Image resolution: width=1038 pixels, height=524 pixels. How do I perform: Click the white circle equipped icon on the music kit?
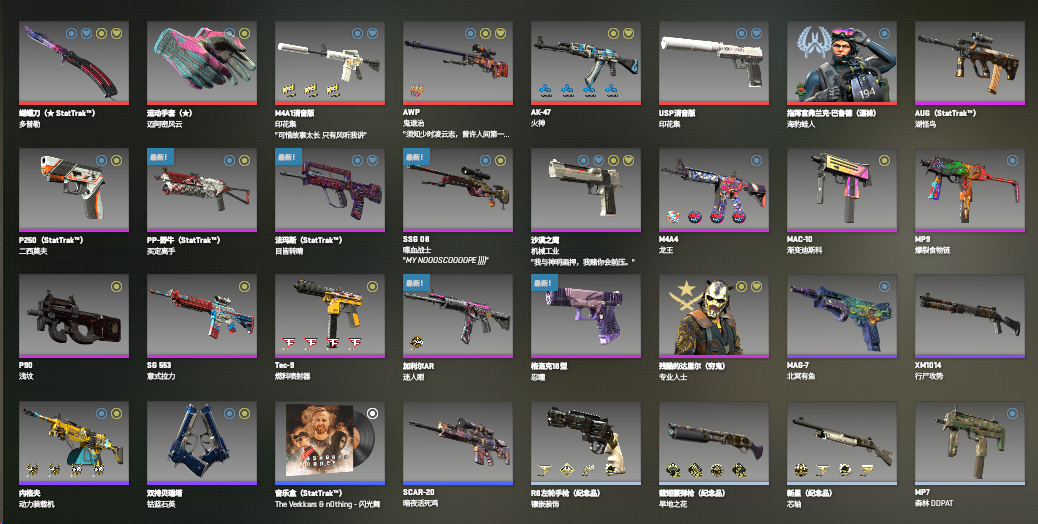point(373,414)
